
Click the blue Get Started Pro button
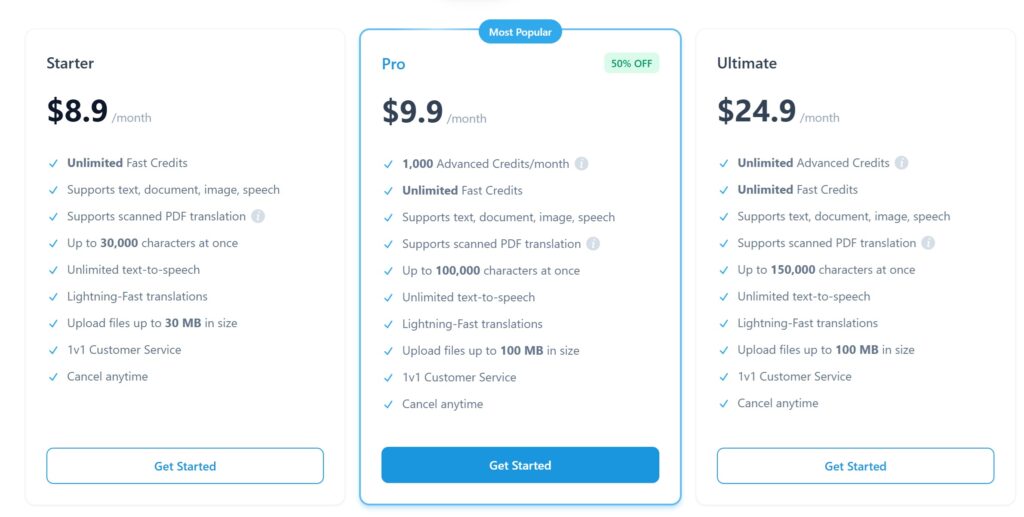point(520,465)
